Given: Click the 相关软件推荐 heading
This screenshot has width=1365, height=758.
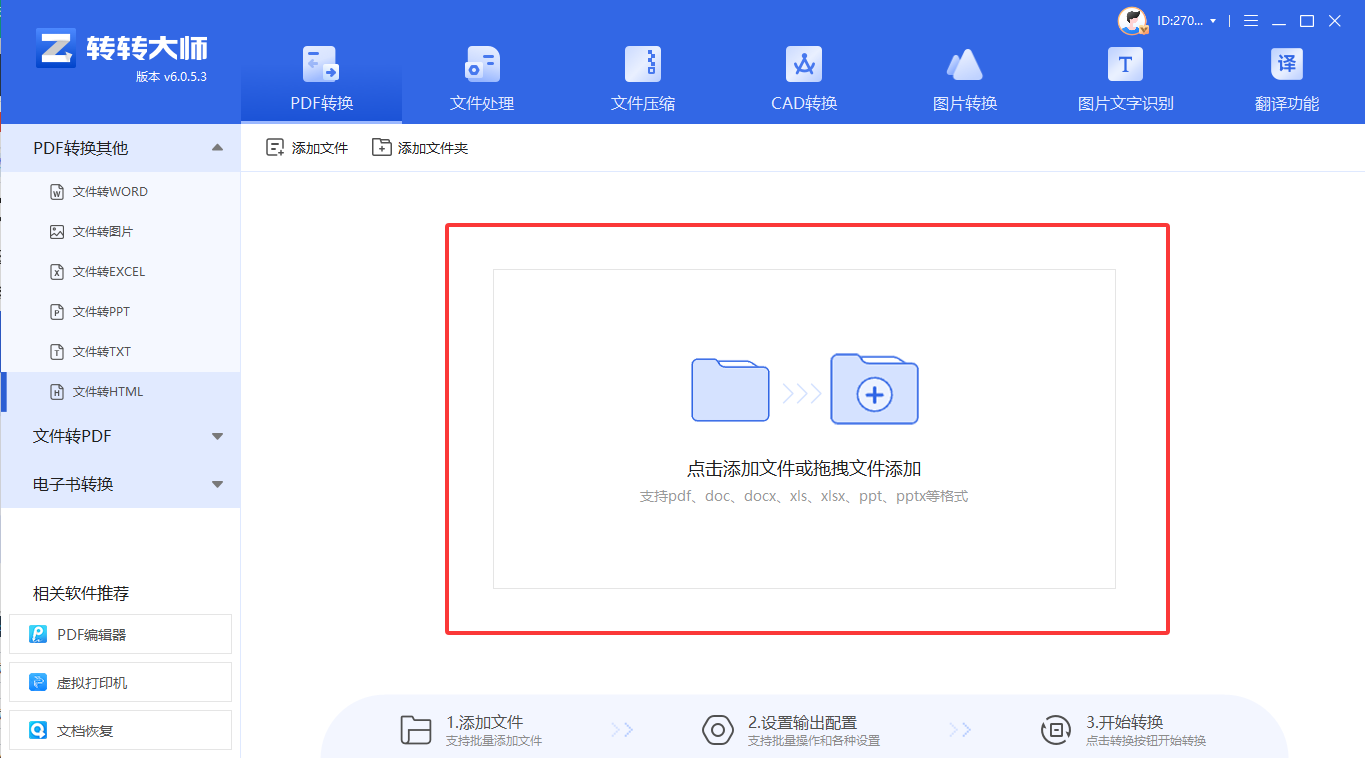Looking at the screenshot, I should 81,593.
